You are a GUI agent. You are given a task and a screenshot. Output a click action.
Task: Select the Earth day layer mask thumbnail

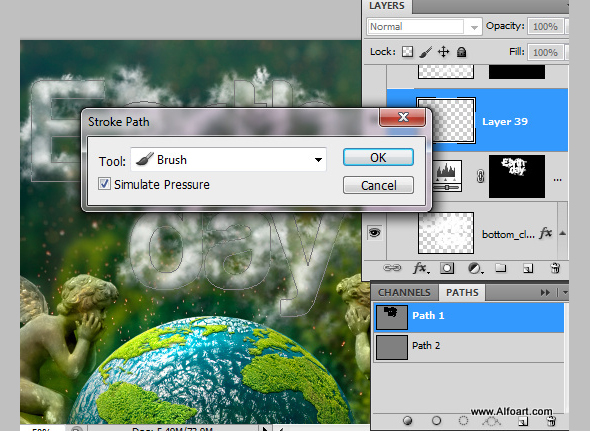tap(517, 176)
